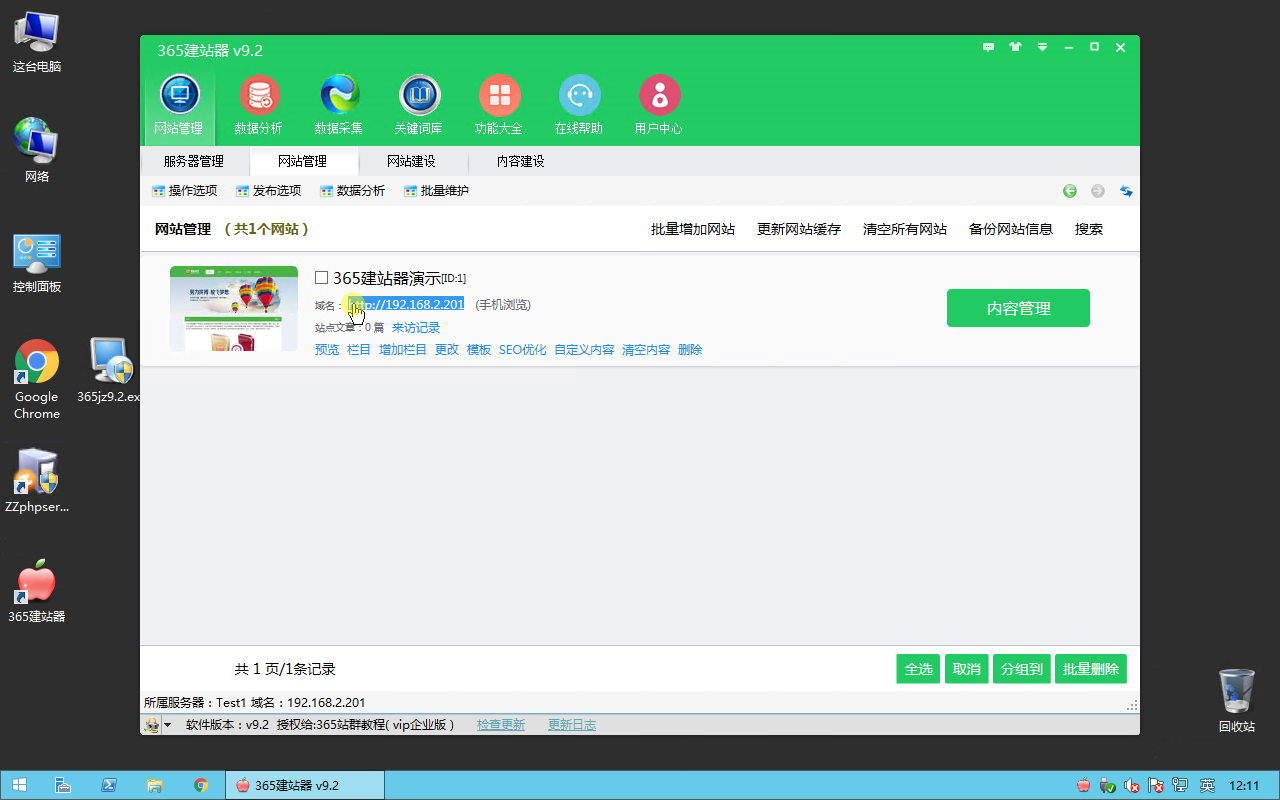Click the tray volume speaker icon
Image resolution: width=1280 pixels, height=800 pixels.
pyautogui.click(x=1132, y=786)
